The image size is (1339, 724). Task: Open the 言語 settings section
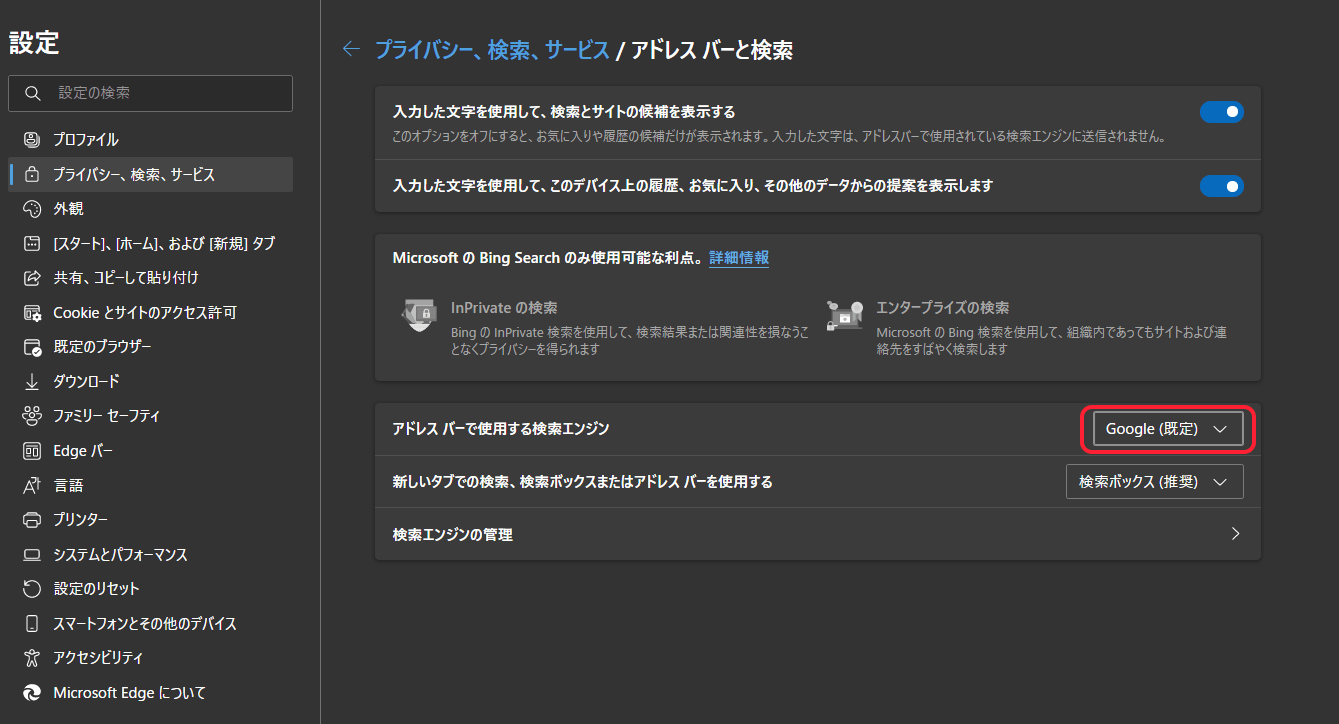(x=68, y=486)
